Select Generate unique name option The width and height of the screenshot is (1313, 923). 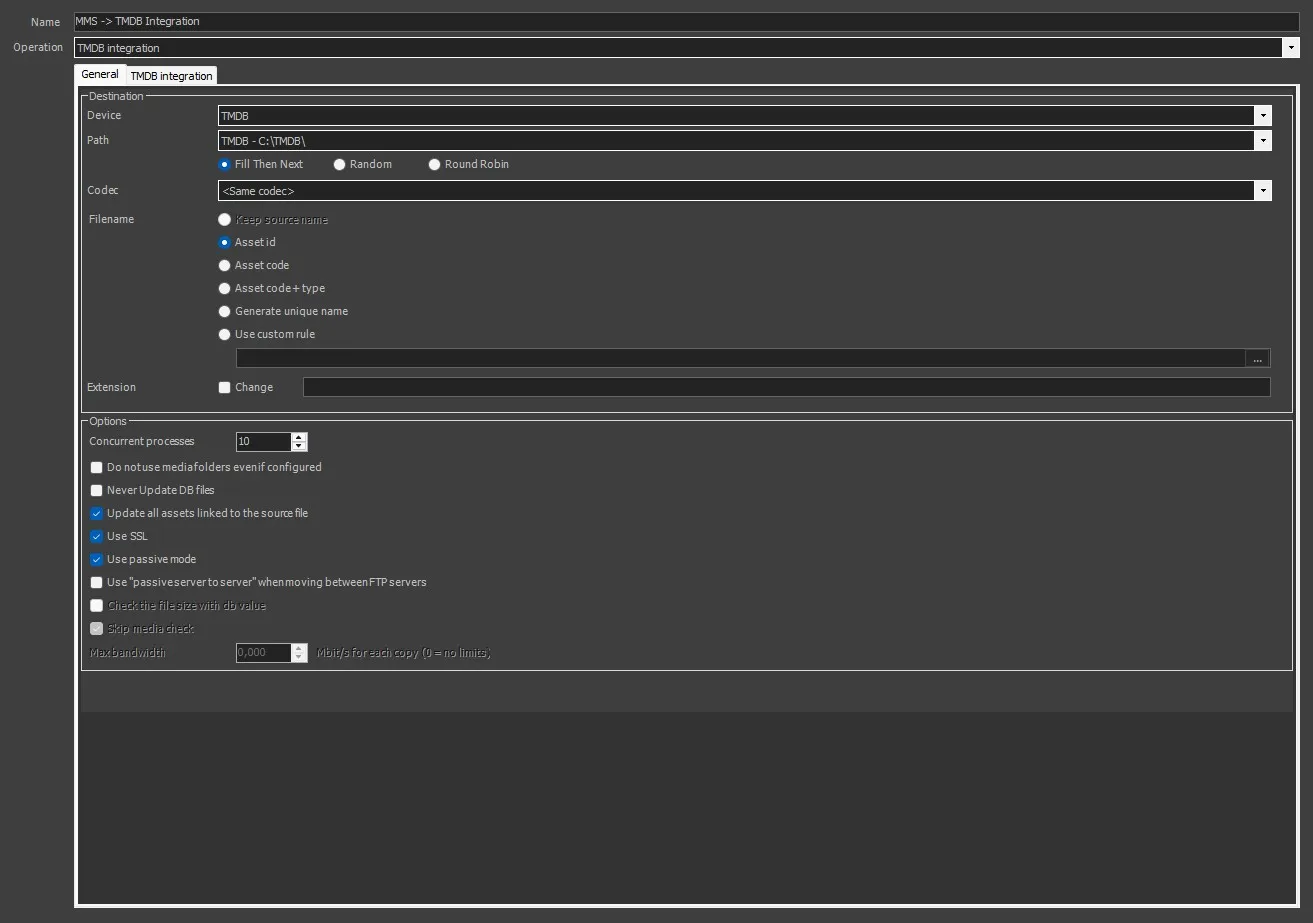[225, 311]
